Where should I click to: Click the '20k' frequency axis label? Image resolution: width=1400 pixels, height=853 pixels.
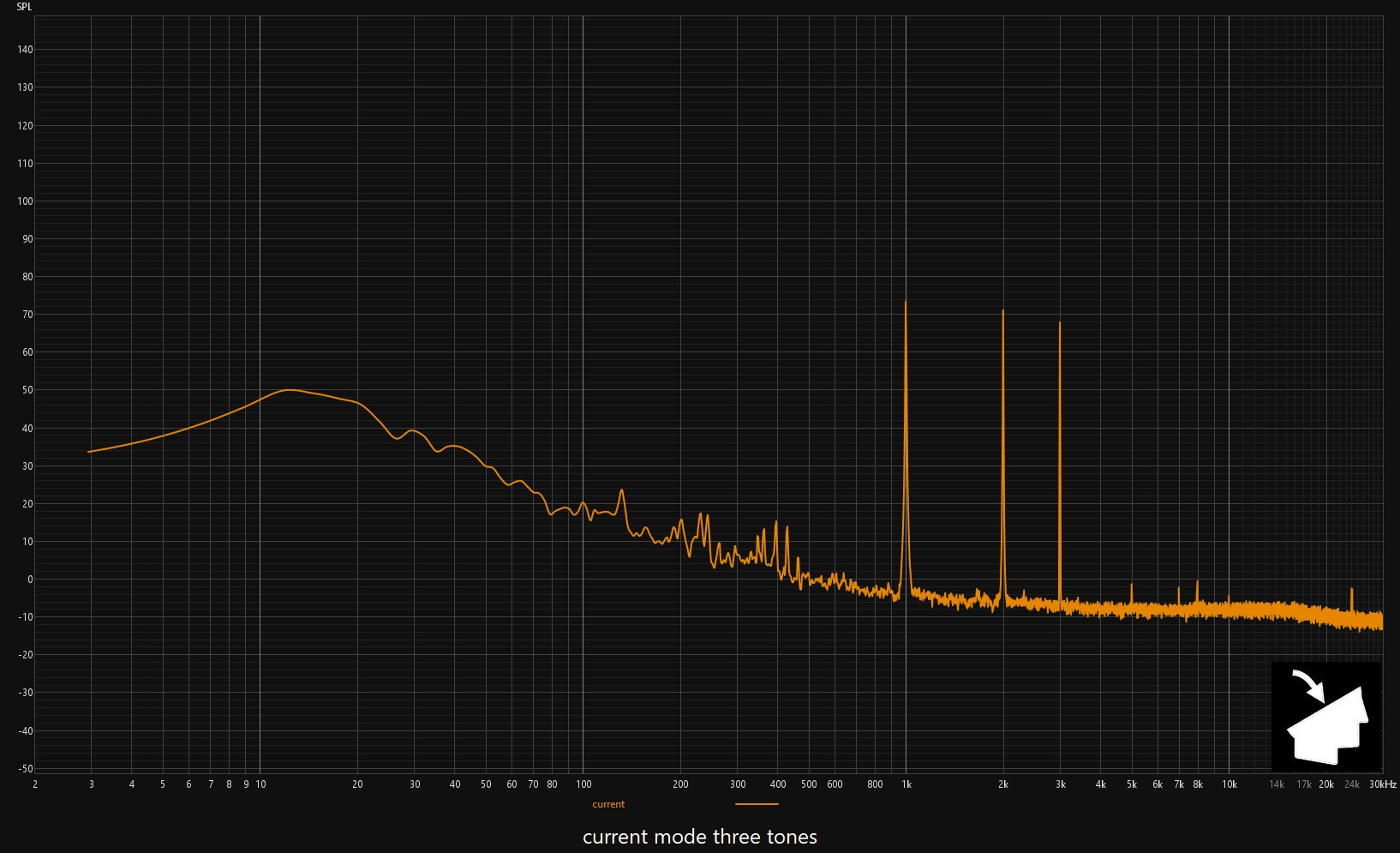pos(1326,784)
